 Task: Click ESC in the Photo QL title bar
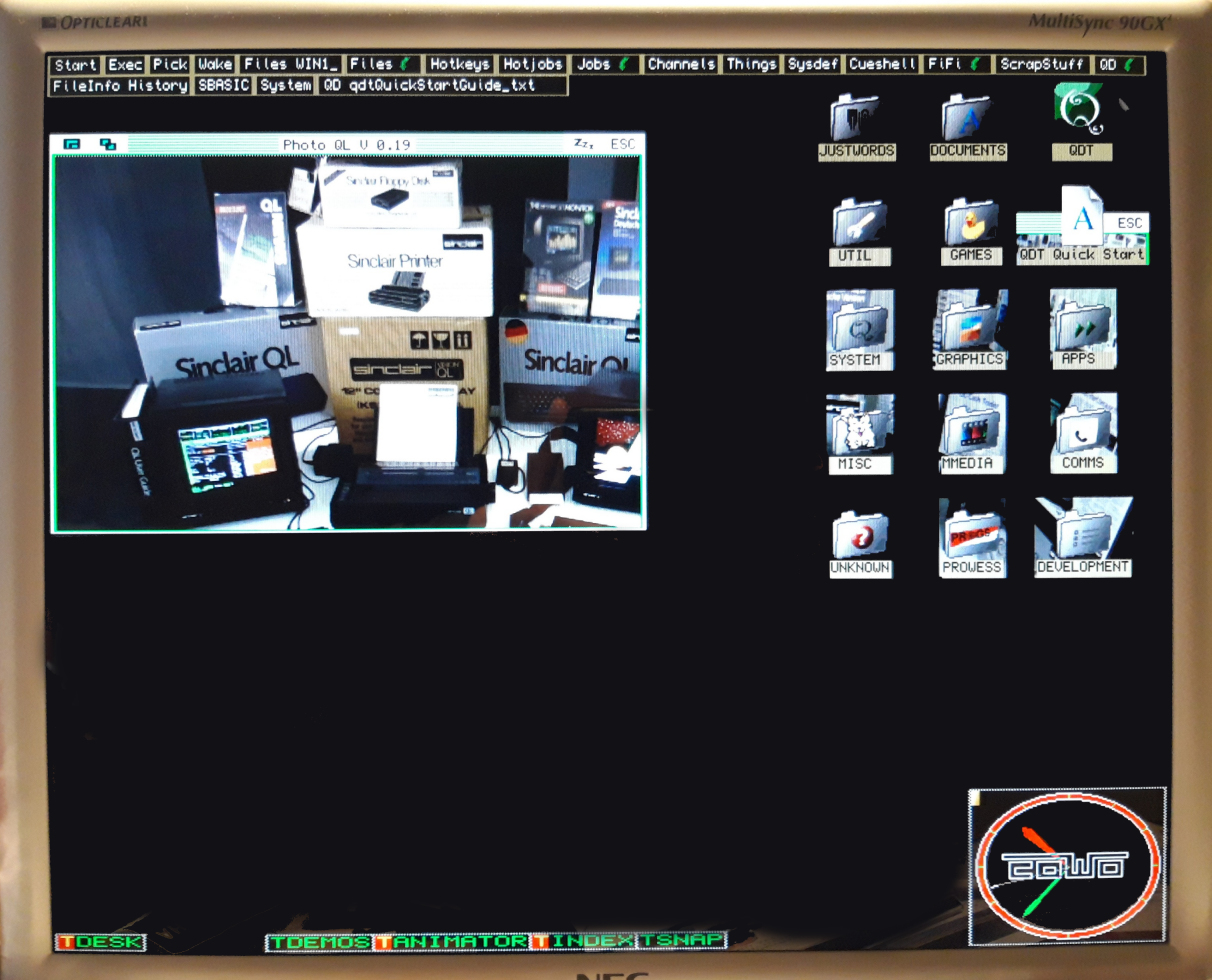click(622, 144)
